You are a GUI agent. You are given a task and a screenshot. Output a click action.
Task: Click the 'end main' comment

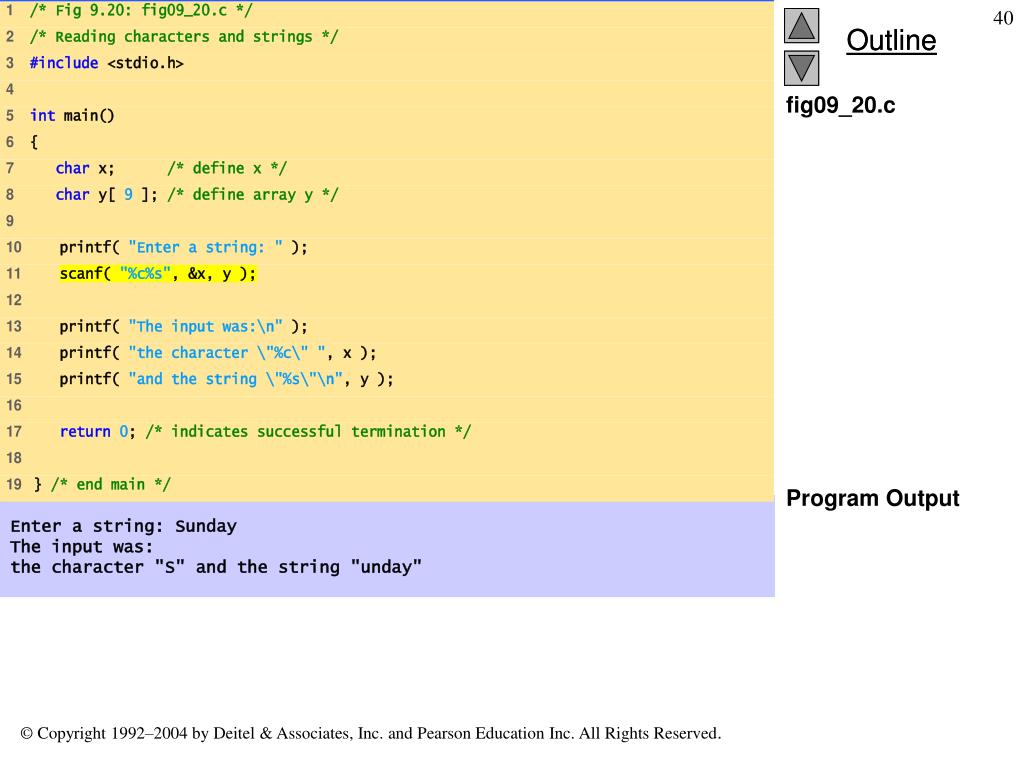110,485
